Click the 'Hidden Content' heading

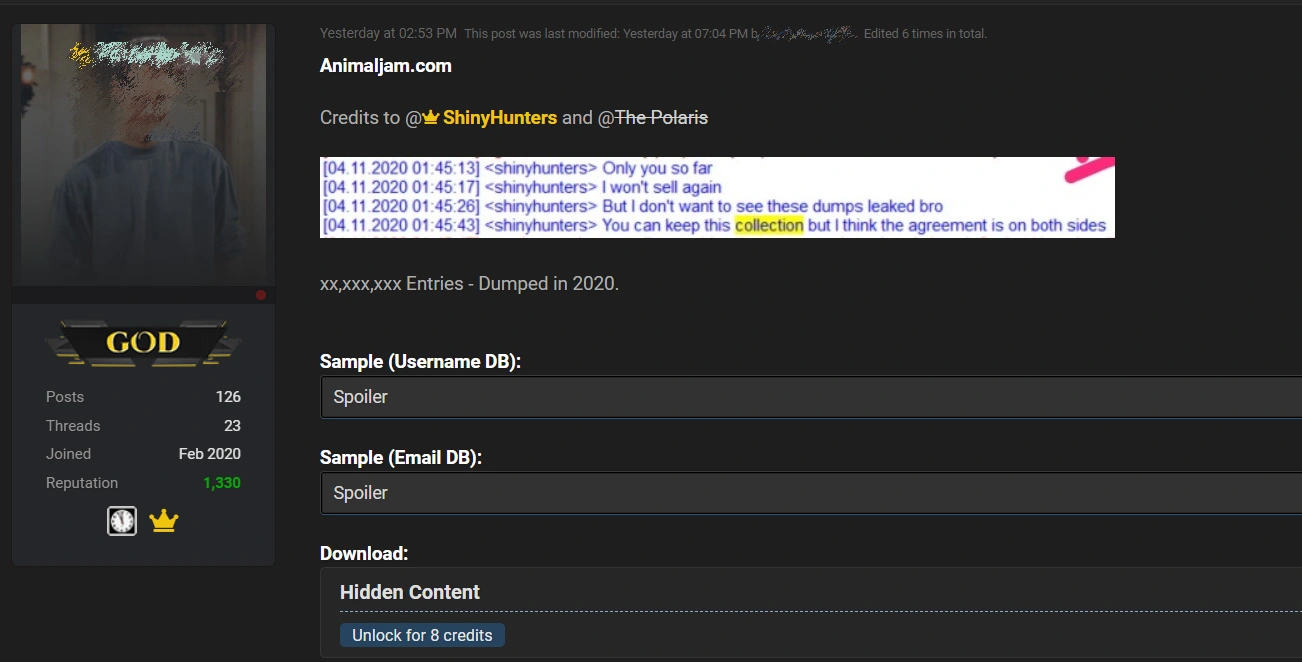410,592
